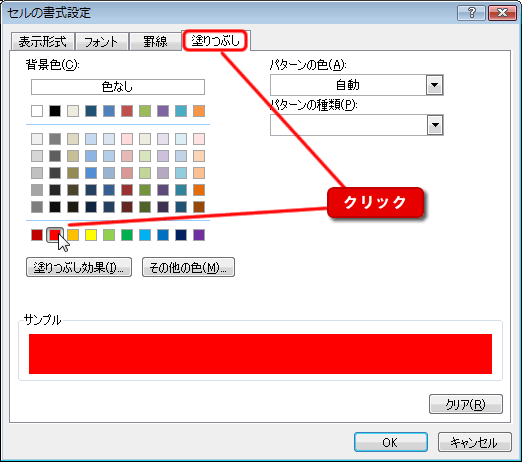522x462 pixels.
Task: Pick the lightest lavender tint under theme purple
Action: pos(163,139)
